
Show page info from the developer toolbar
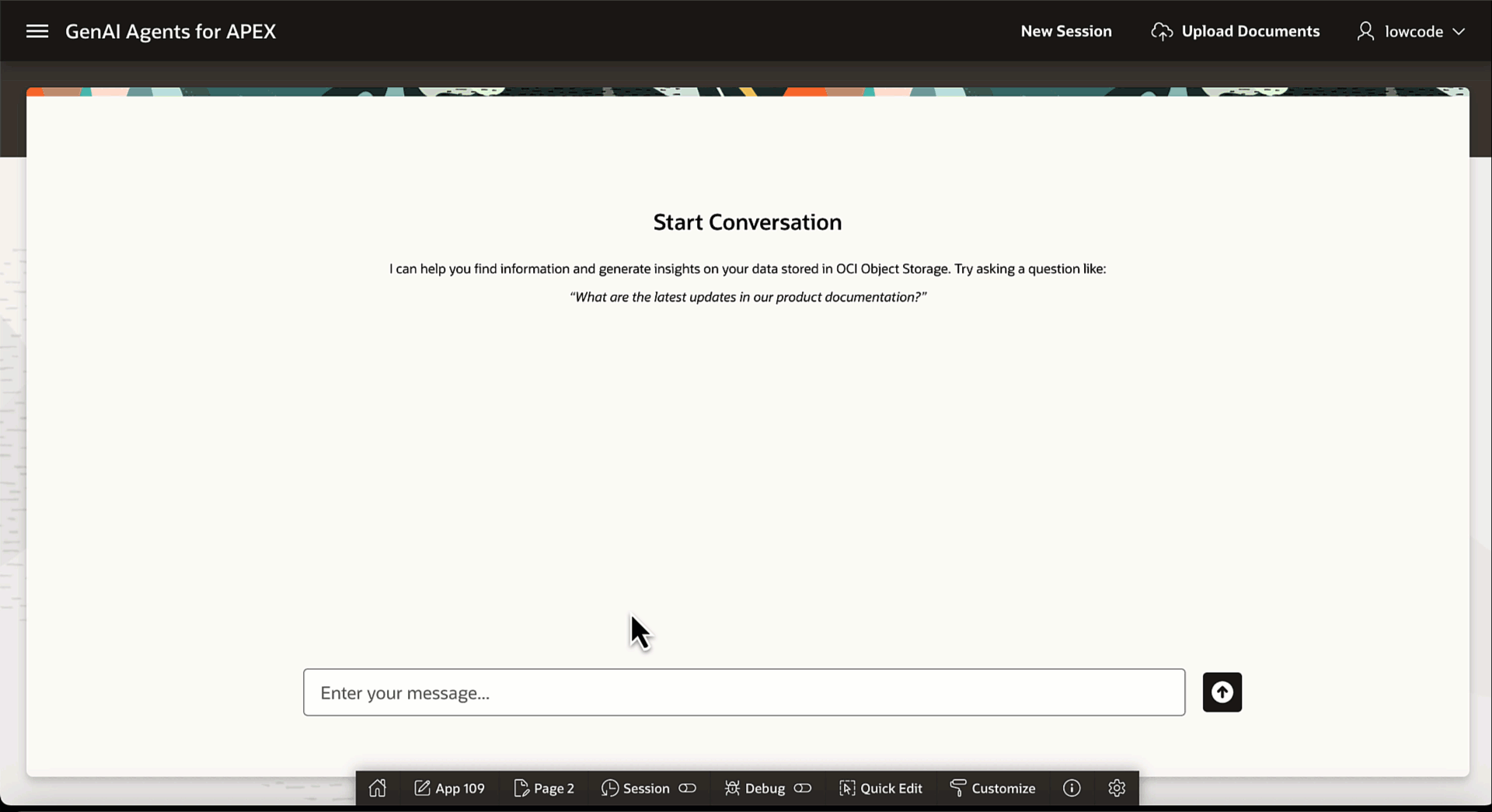[x=1072, y=788]
